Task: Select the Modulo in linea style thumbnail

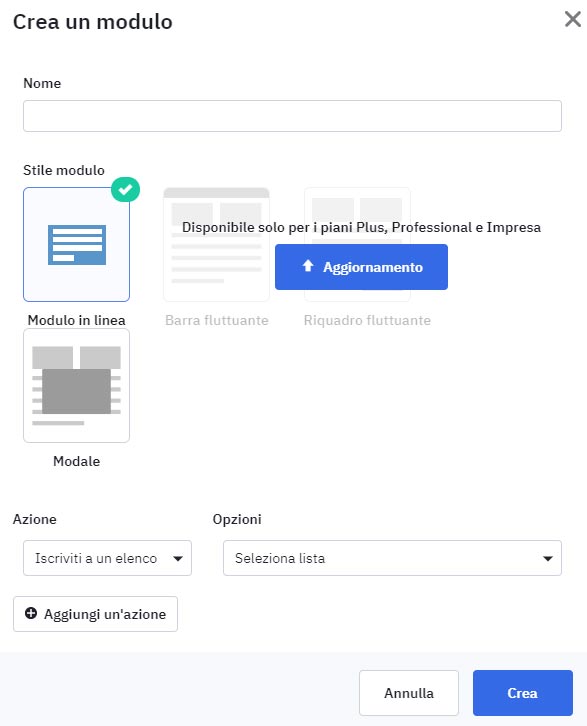Action: click(x=76, y=244)
